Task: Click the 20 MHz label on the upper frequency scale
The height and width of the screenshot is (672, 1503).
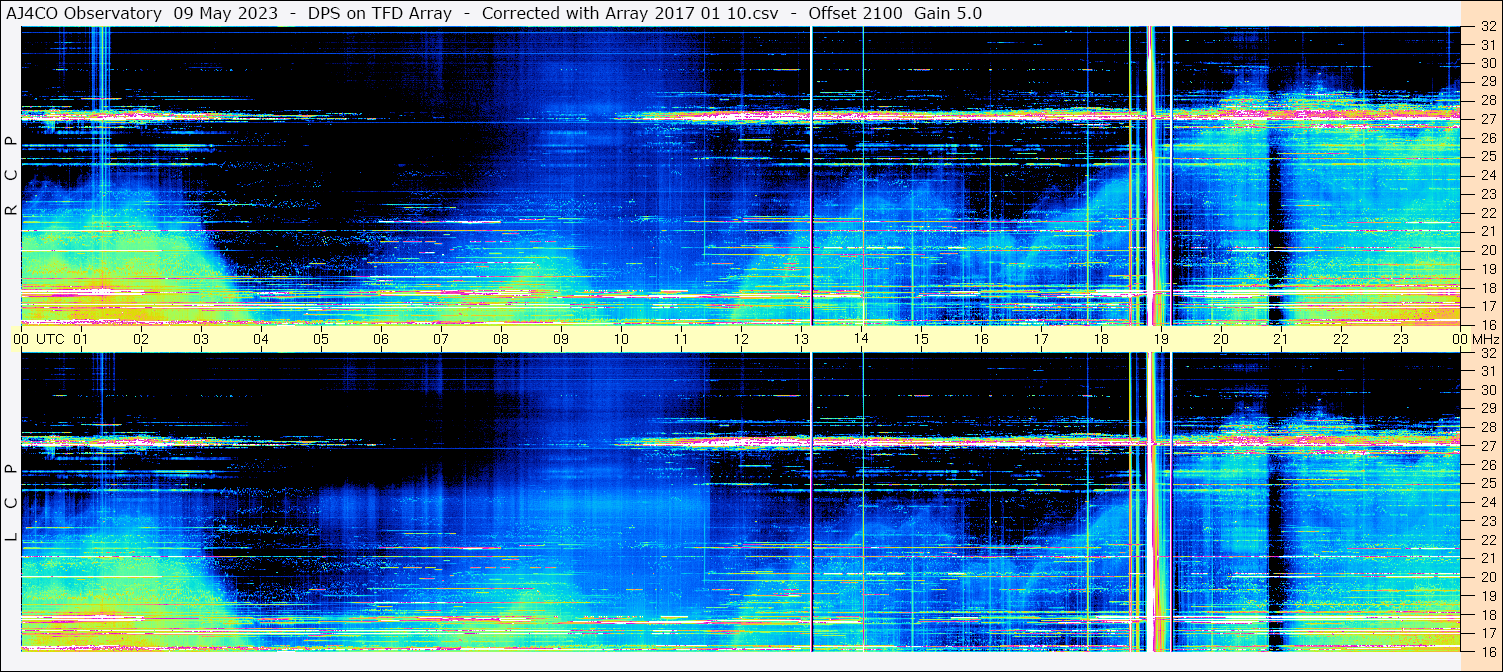Action: click(1487, 250)
